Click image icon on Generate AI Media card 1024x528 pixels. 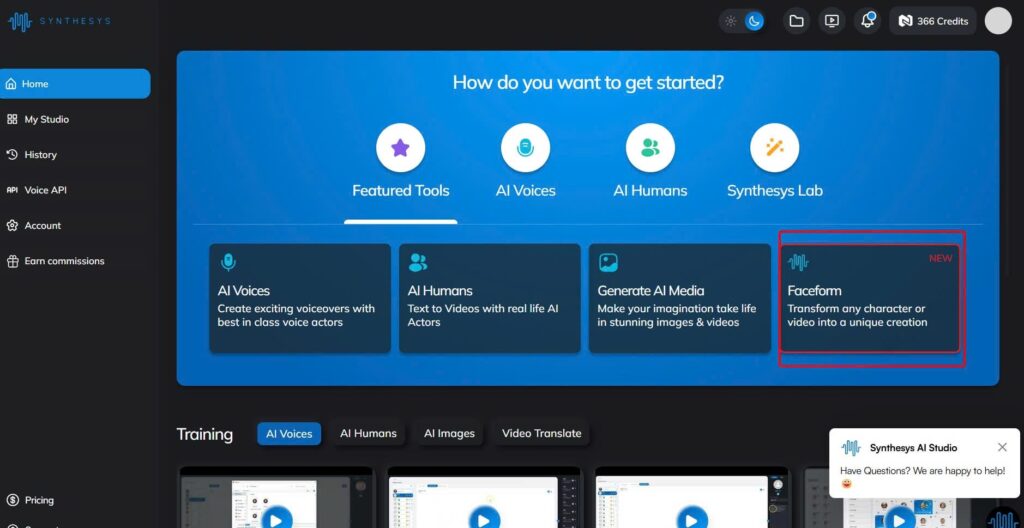tap(608, 262)
